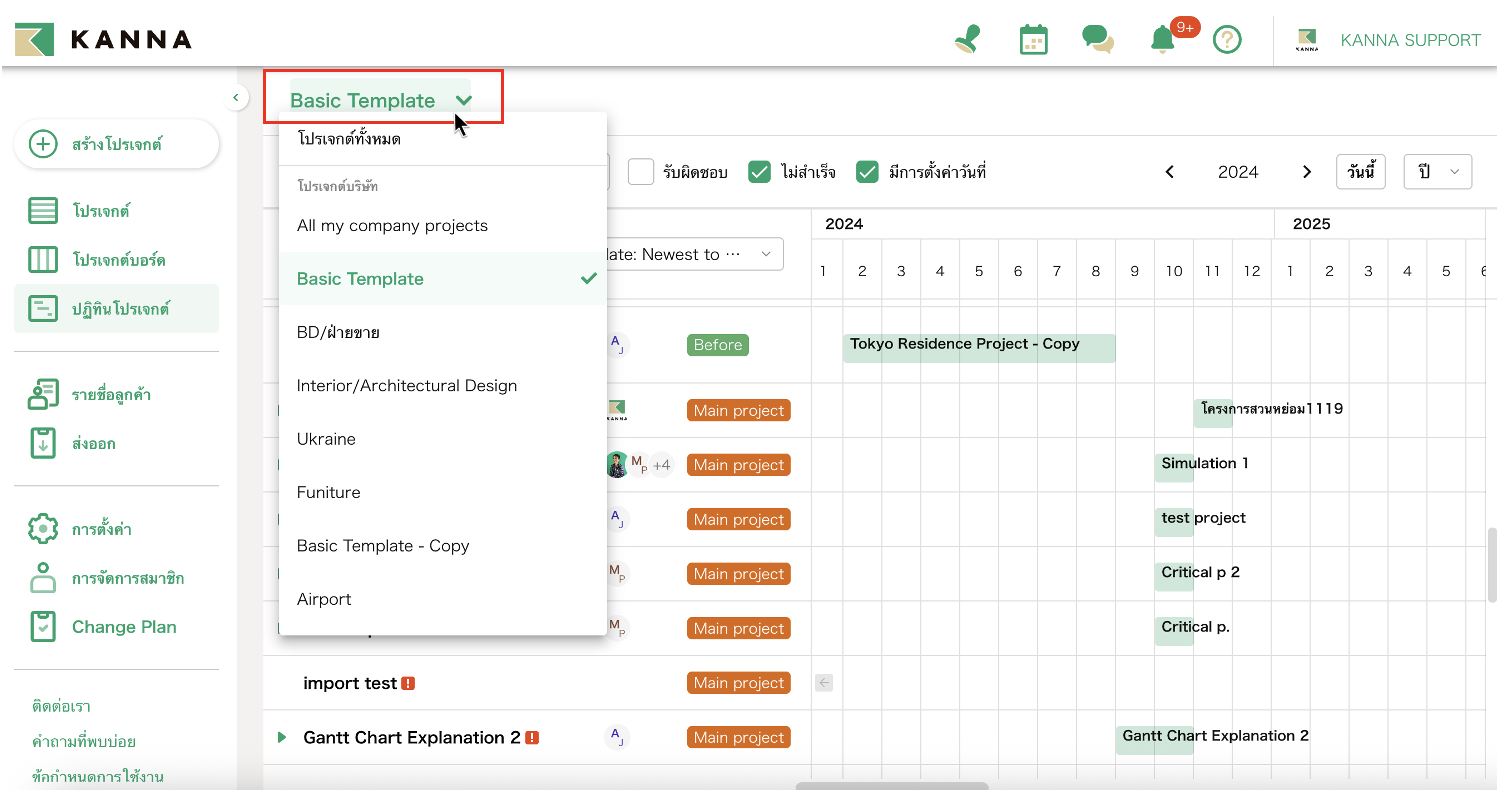The width and height of the screenshot is (1500, 790).
Task: Click the Tokyo Residence Project - Copy bar
Action: [x=978, y=347]
